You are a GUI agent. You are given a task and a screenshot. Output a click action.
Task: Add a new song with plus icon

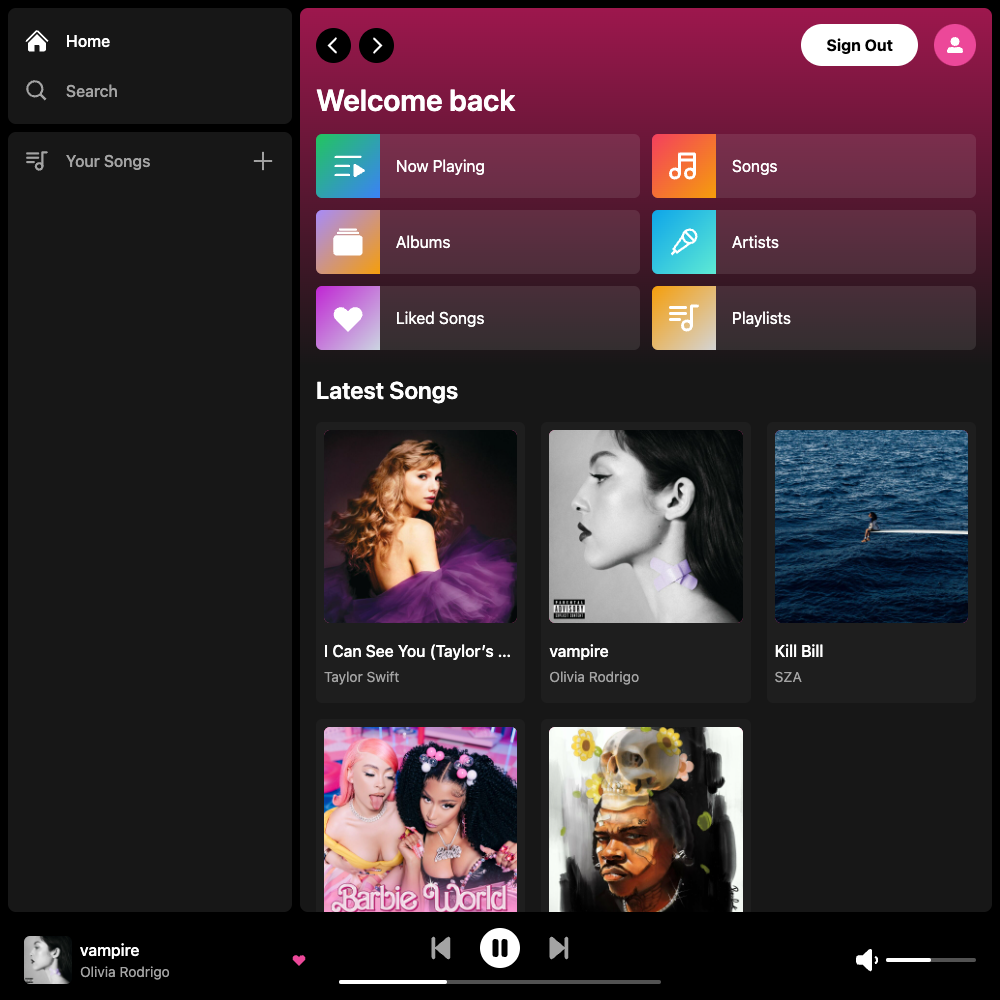pyautogui.click(x=263, y=161)
